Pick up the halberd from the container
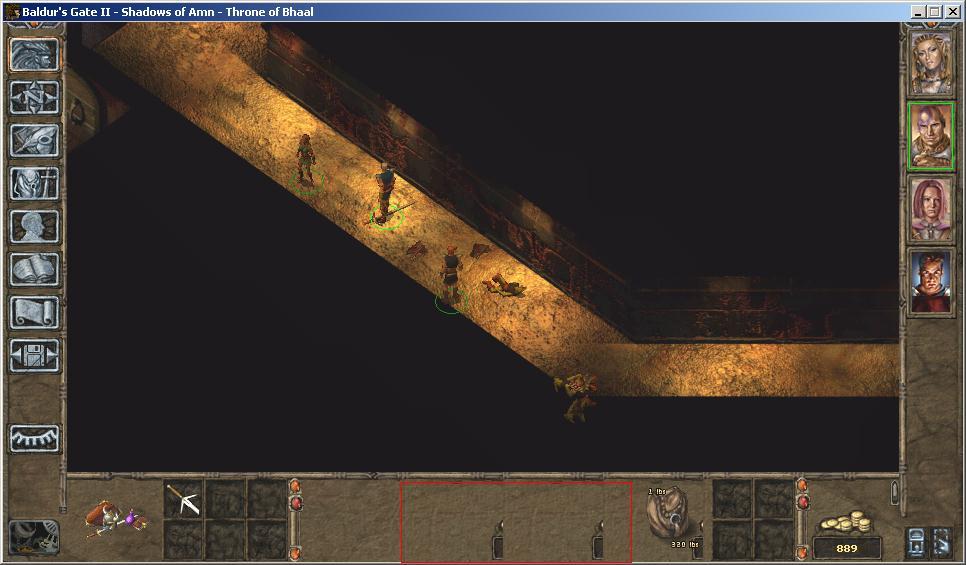966x565 pixels. 183,499
